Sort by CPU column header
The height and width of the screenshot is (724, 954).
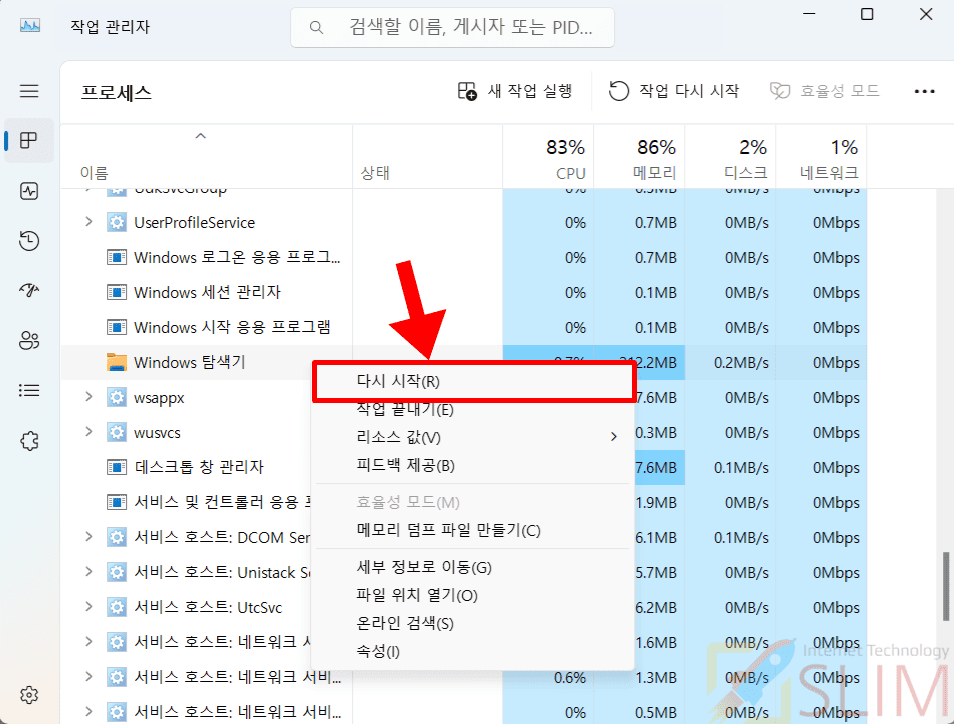click(x=548, y=157)
